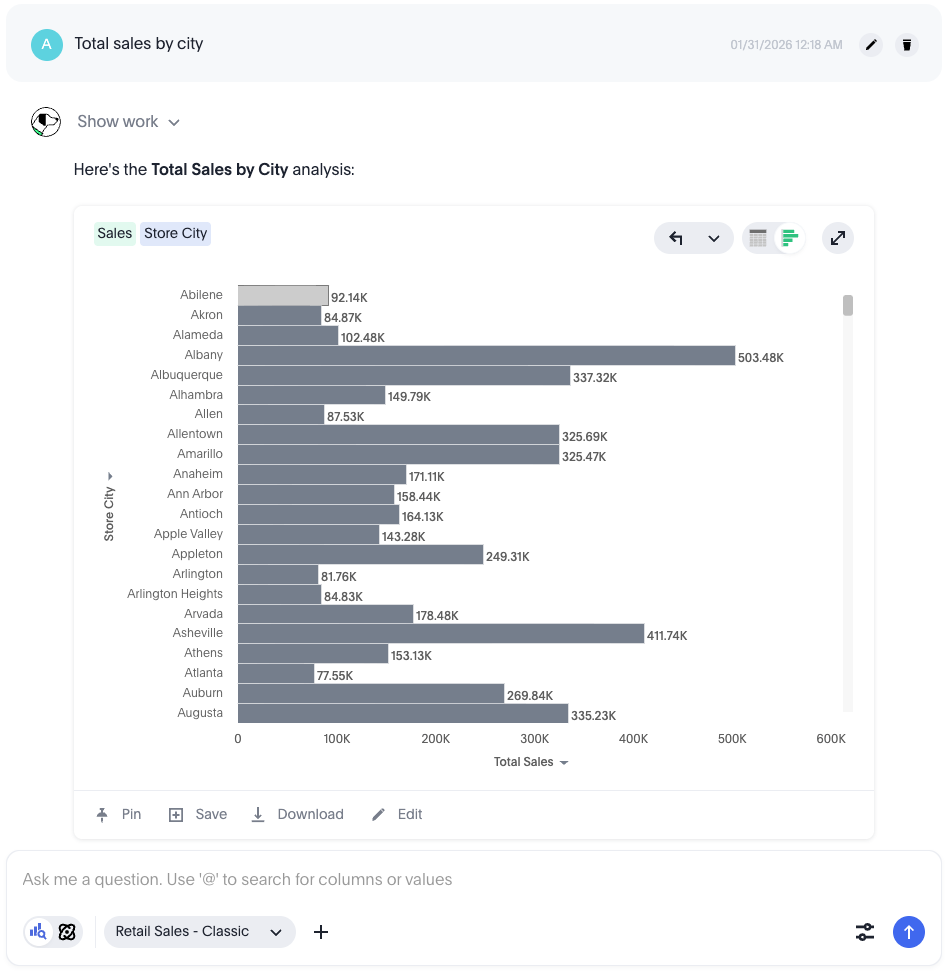The image size is (952, 978).
Task: Edit the 'Total sales by city' question
Action: click(x=871, y=45)
